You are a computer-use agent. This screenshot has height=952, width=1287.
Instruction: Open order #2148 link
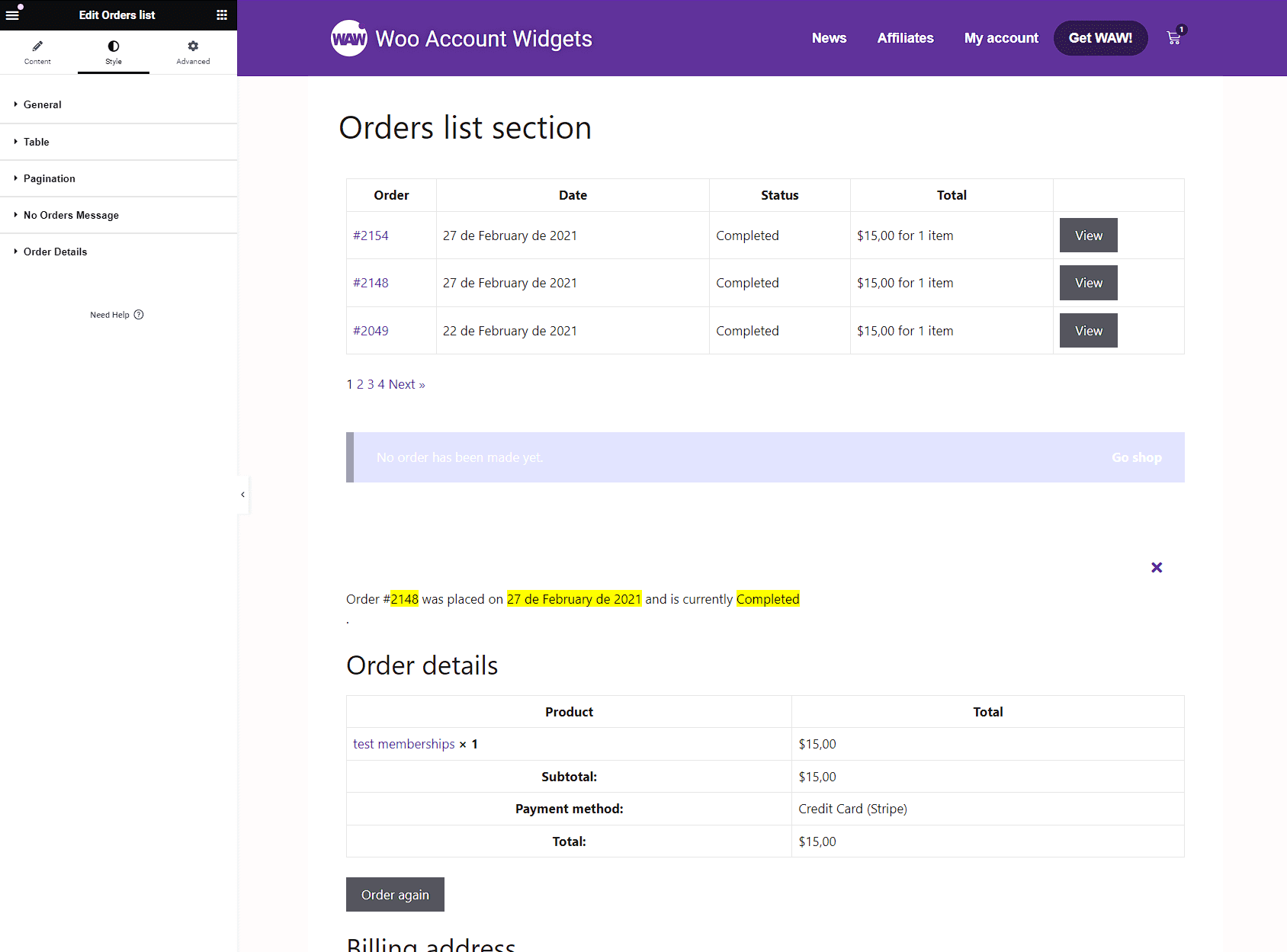(371, 283)
